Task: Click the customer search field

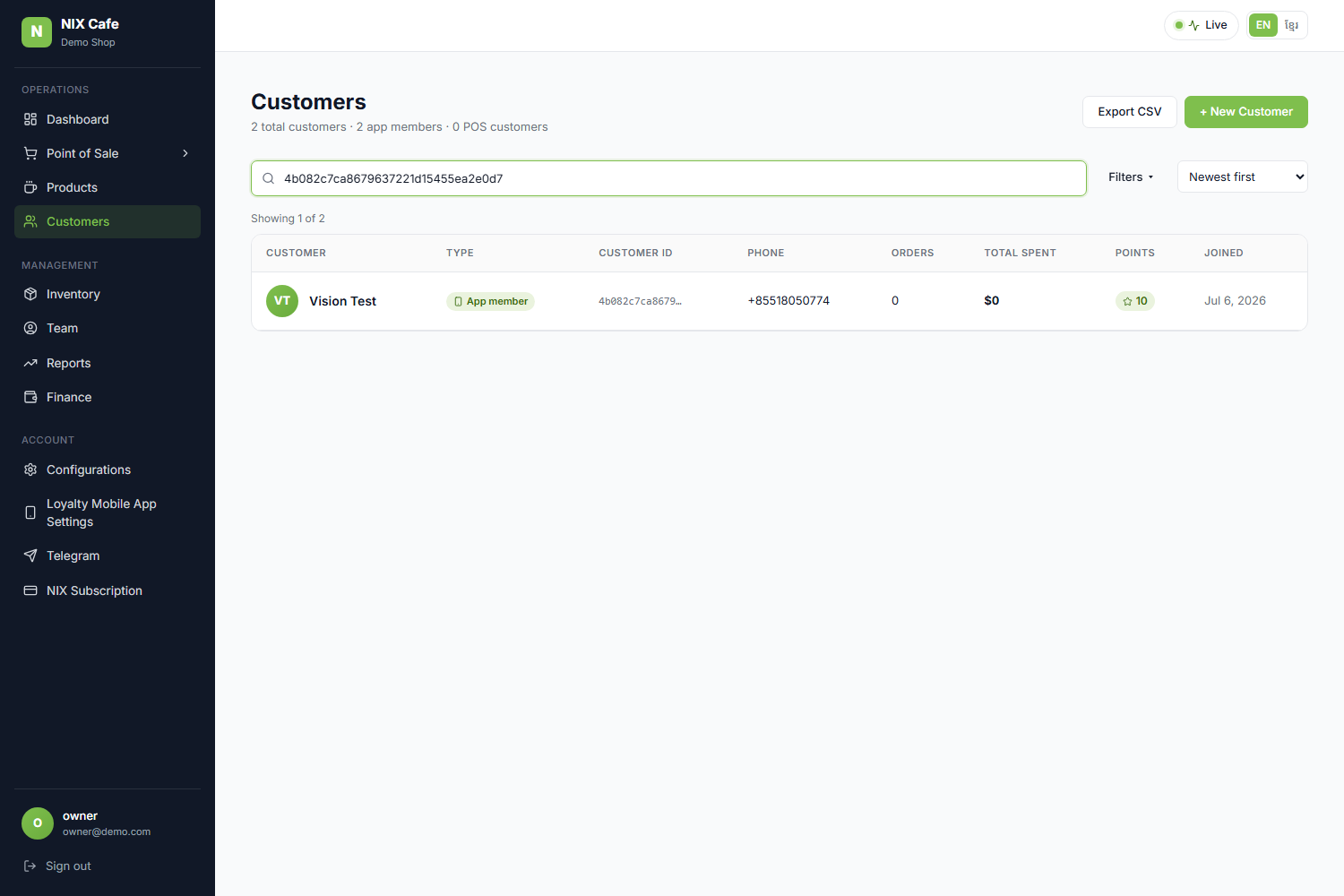Action: tap(668, 178)
